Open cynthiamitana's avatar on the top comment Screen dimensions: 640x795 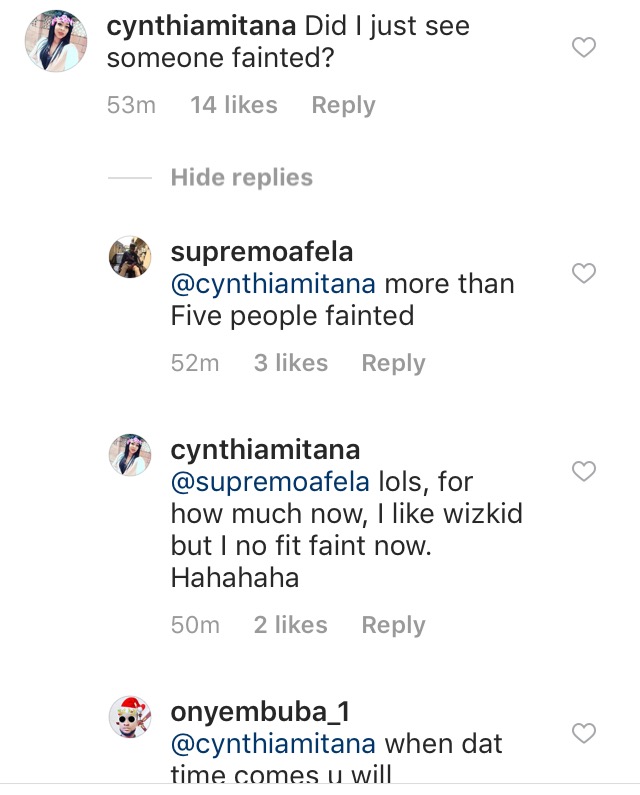pyautogui.click(x=49, y=41)
